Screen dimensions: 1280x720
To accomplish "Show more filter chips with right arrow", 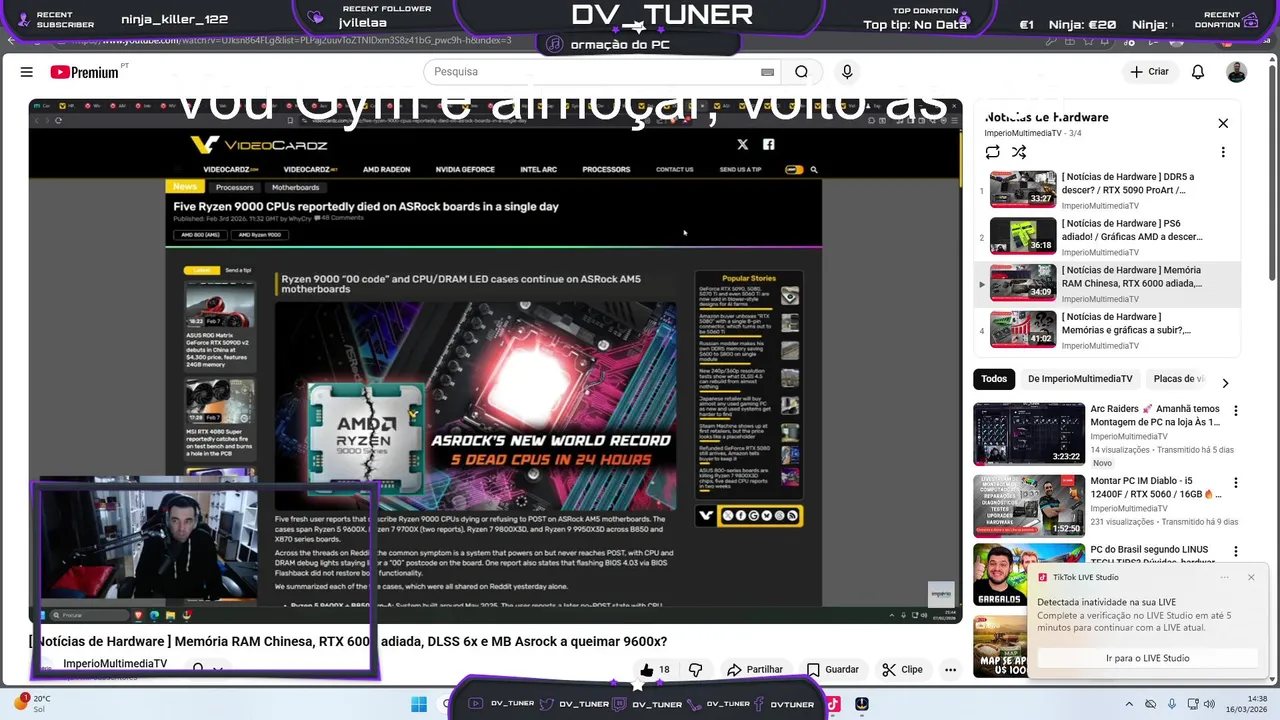I will (1225, 382).
